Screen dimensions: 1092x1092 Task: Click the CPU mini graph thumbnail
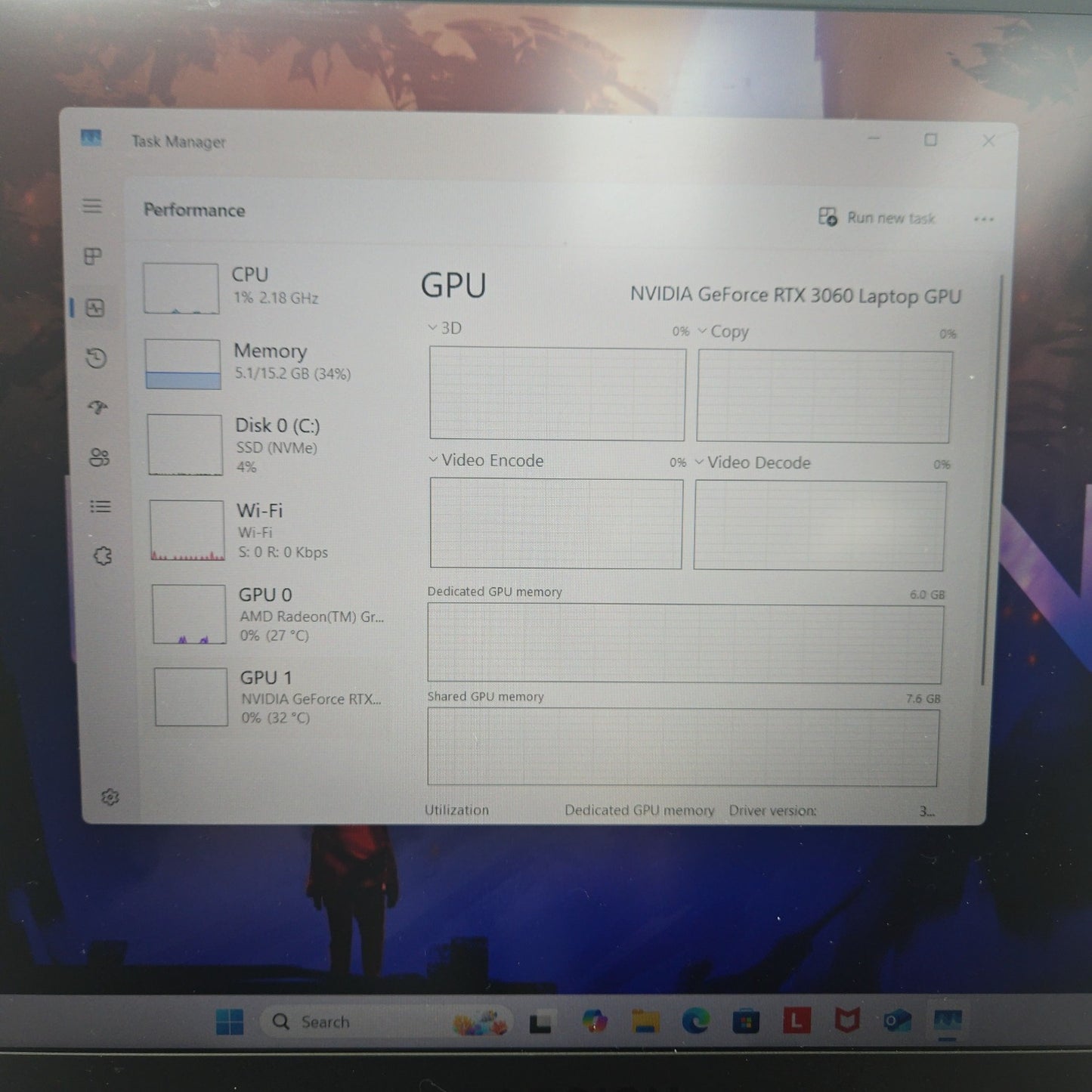click(181, 288)
